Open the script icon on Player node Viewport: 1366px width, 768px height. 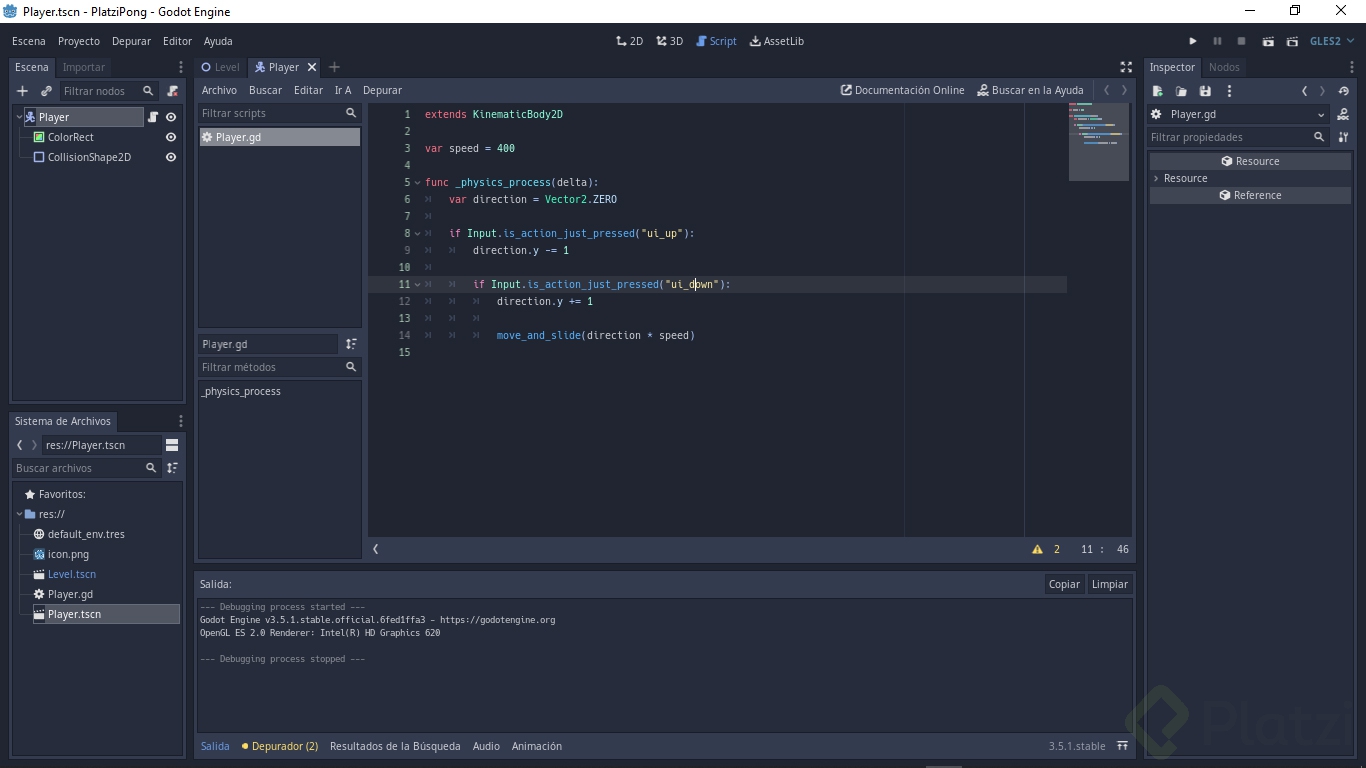click(153, 117)
